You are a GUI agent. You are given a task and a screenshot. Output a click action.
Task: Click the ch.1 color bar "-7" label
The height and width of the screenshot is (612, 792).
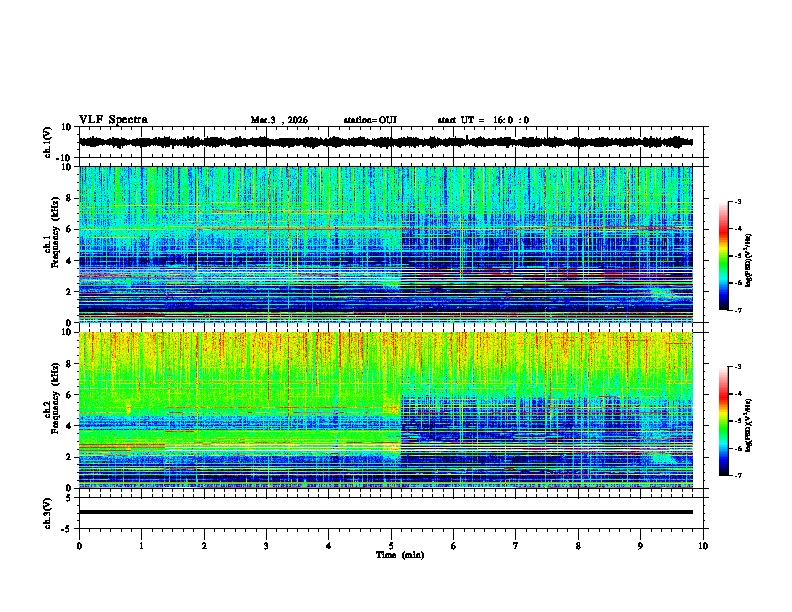coord(737,310)
